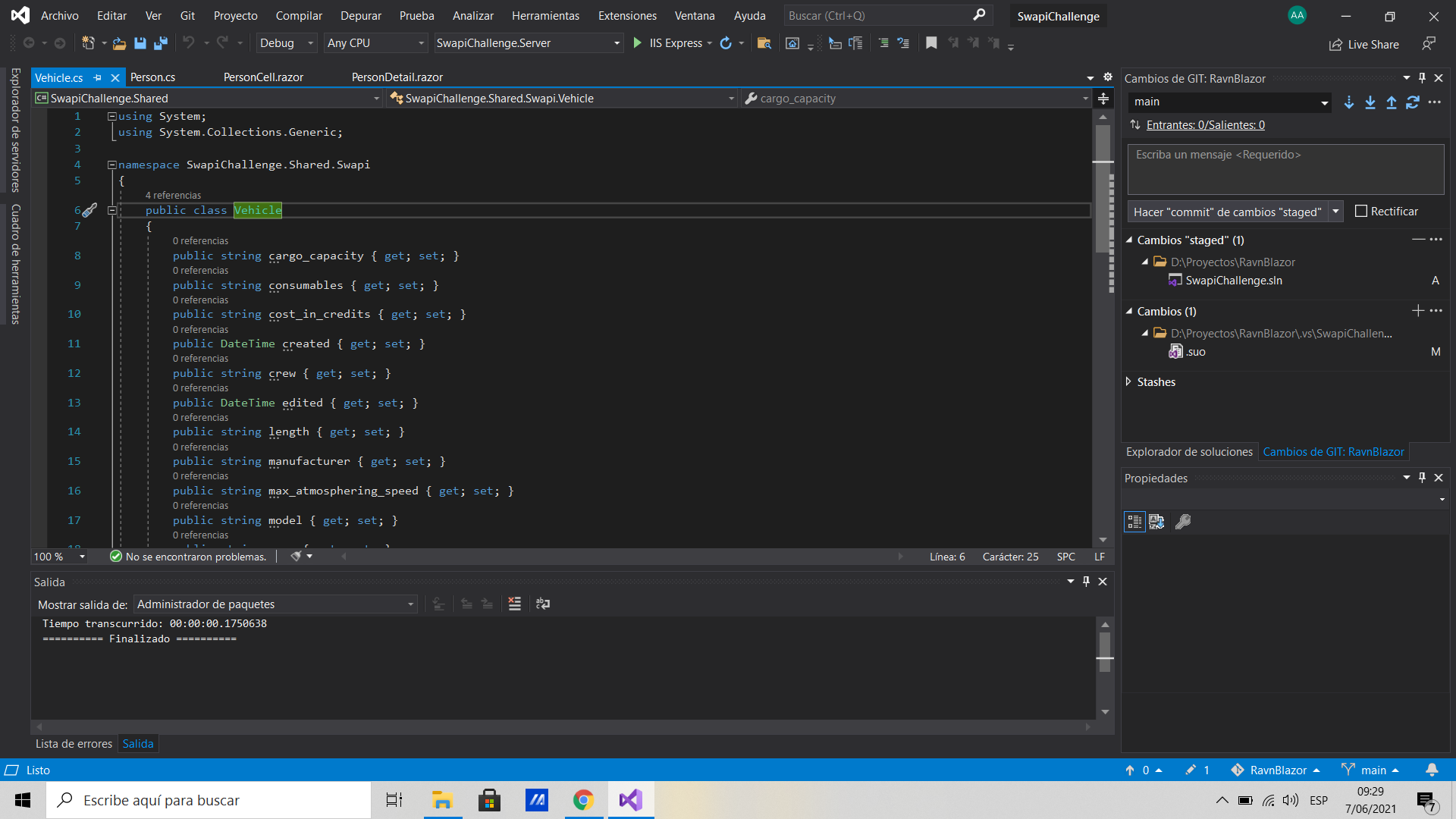The image size is (1456, 819).
Task: Stage the modified .suo file
Action: pyautogui.click(x=1418, y=311)
